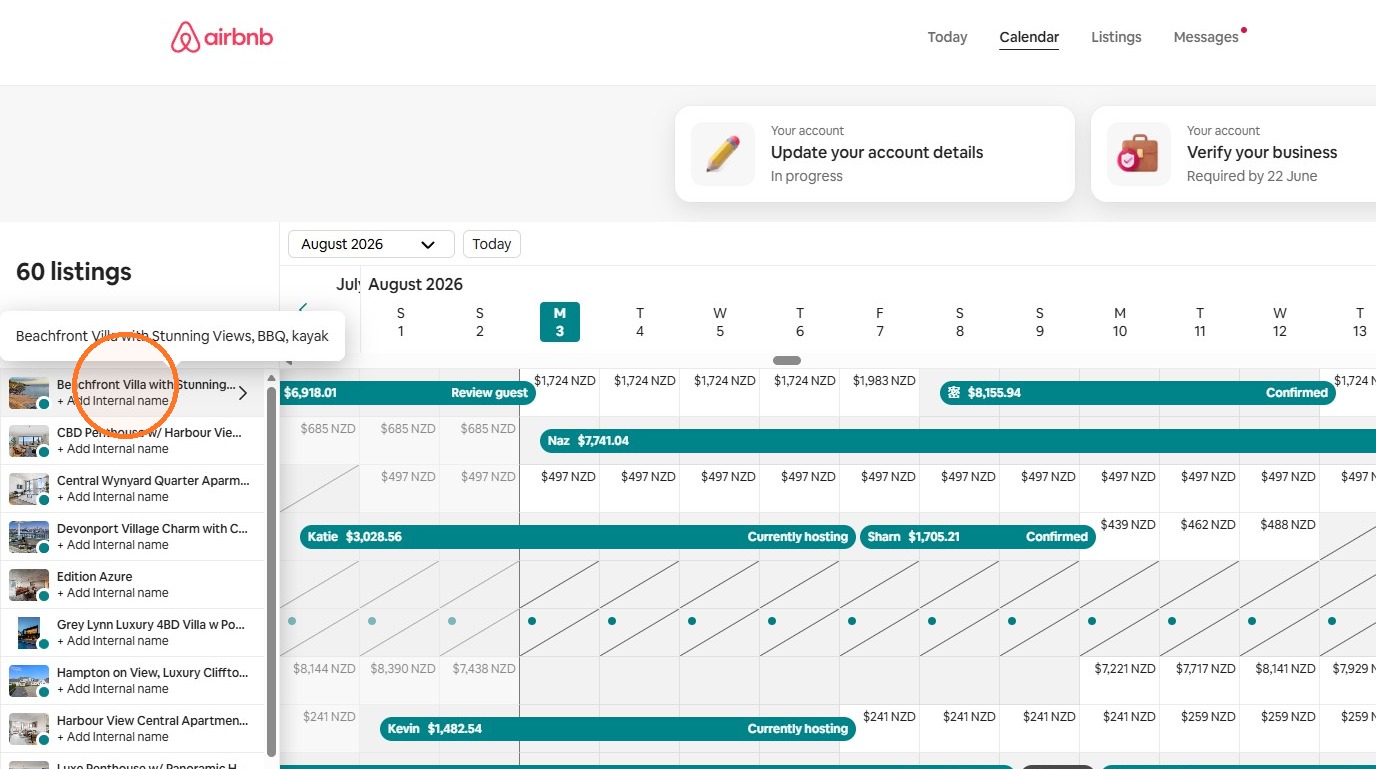Screen dimensions: 1376x769
Task: Select the $7,221 NZD Hampton price cell
Action: click(x=1120, y=681)
